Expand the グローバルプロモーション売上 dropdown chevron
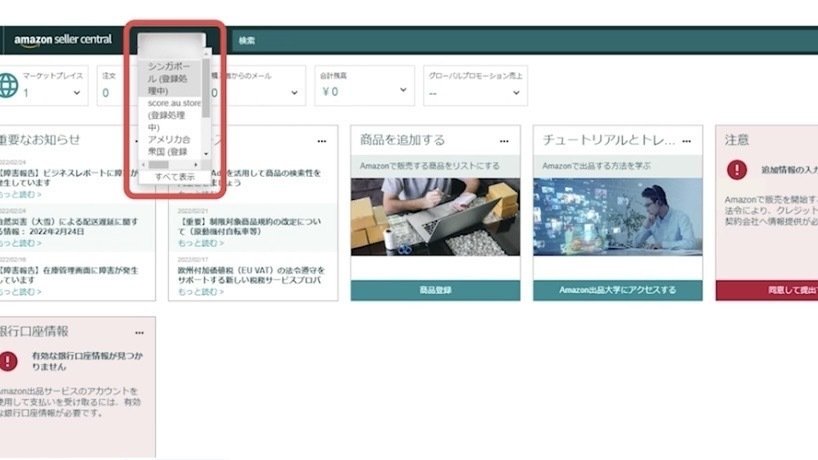This screenshot has height=460, width=818. click(x=516, y=93)
